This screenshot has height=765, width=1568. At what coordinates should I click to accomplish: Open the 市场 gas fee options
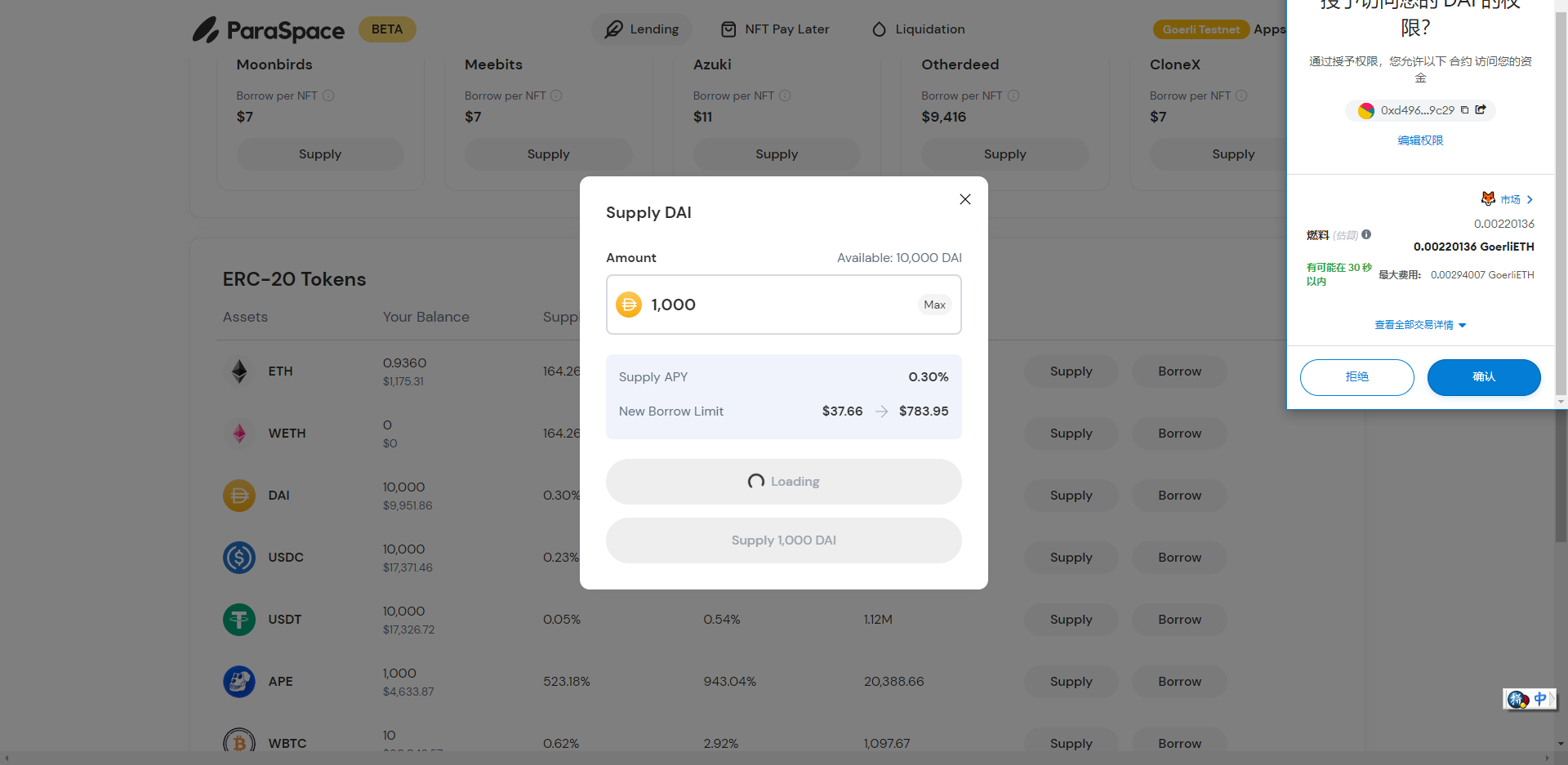tap(1509, 199)
